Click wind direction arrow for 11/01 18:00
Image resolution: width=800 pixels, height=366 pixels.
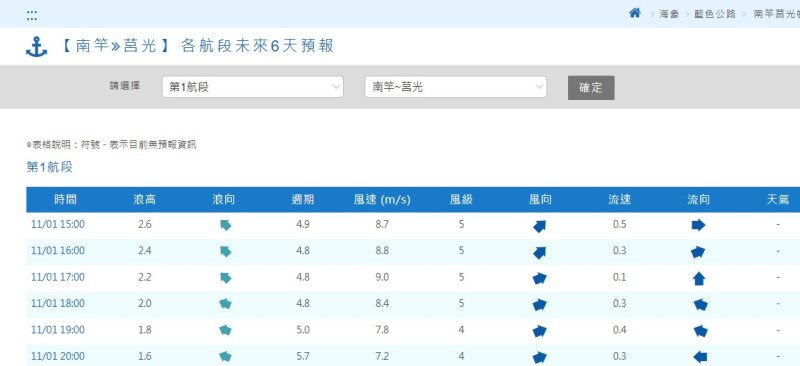click(540, 305)
